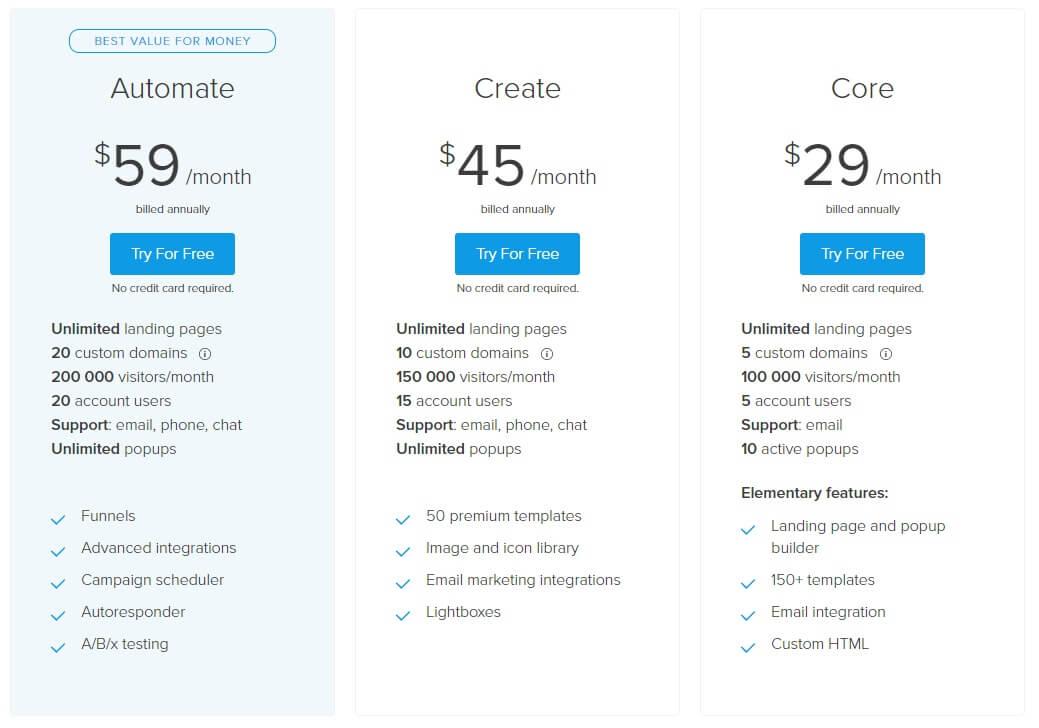This screenshot has width=1039, height=728.
Task: Click the Email marketing integrations feature
Action: (523, 580)
